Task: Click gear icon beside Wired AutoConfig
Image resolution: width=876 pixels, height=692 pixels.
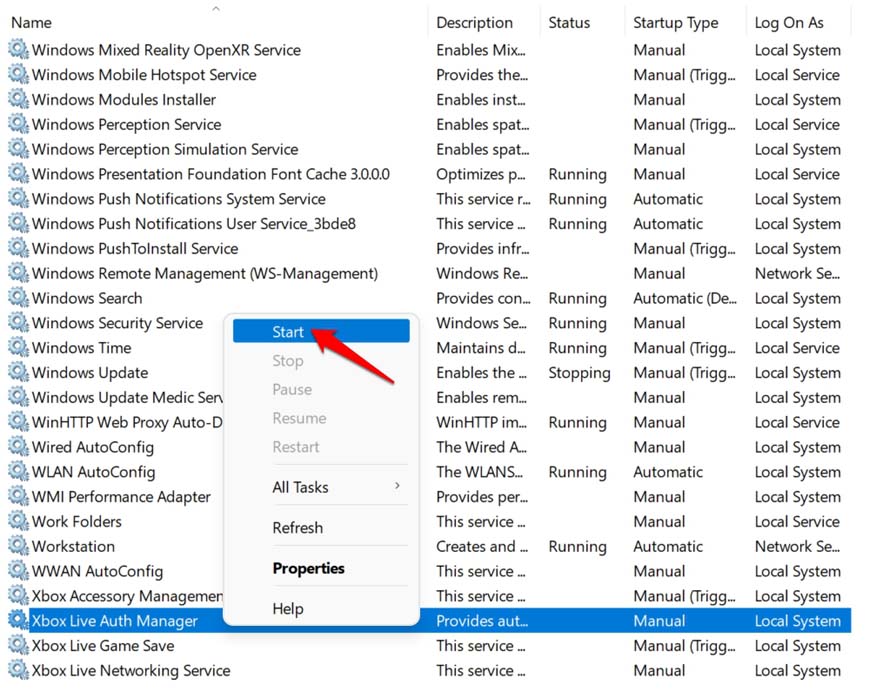Action: pyautogui.click(x=18, y=446)
